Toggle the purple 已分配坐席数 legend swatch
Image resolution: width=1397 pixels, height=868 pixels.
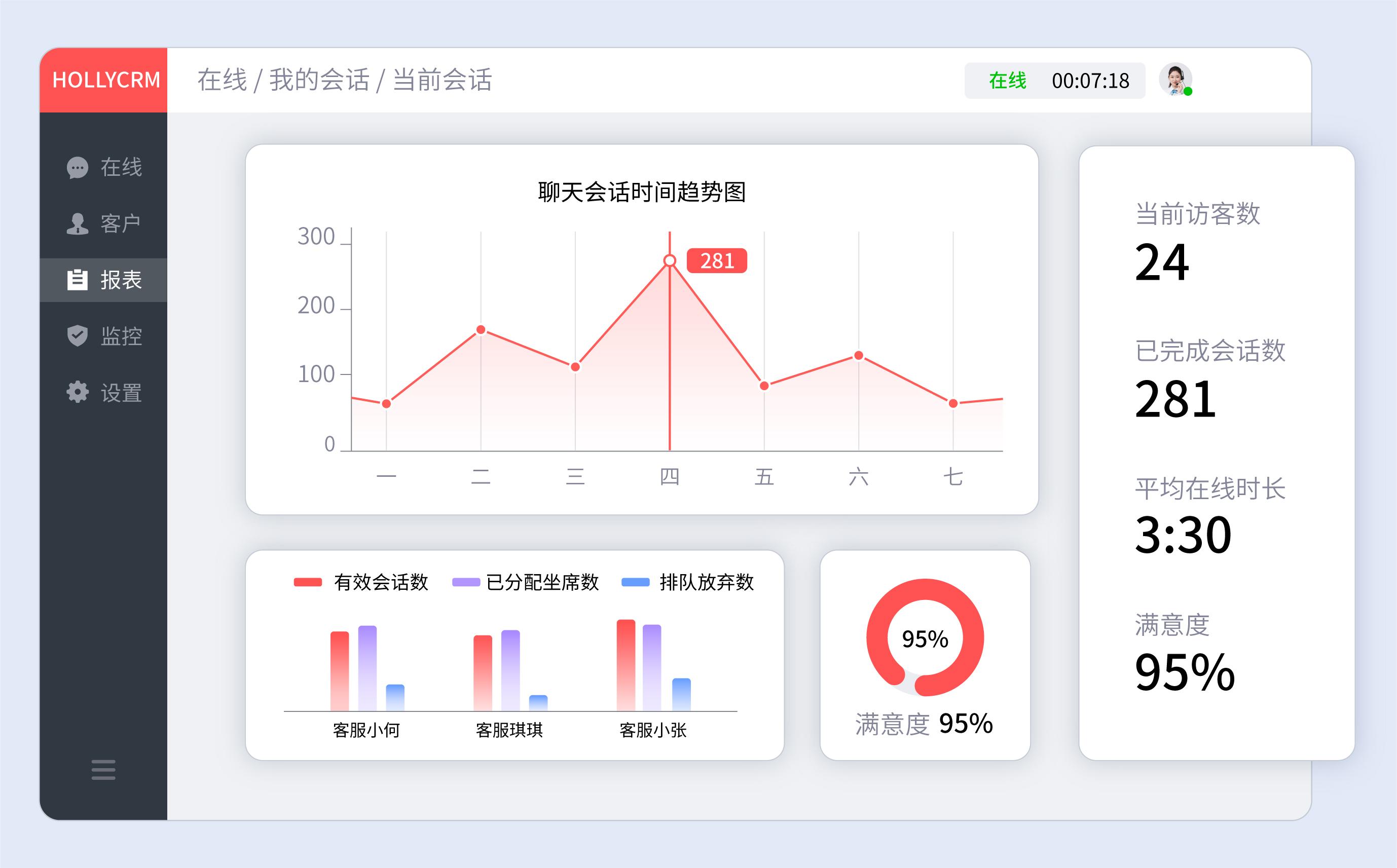coord(466,582)
